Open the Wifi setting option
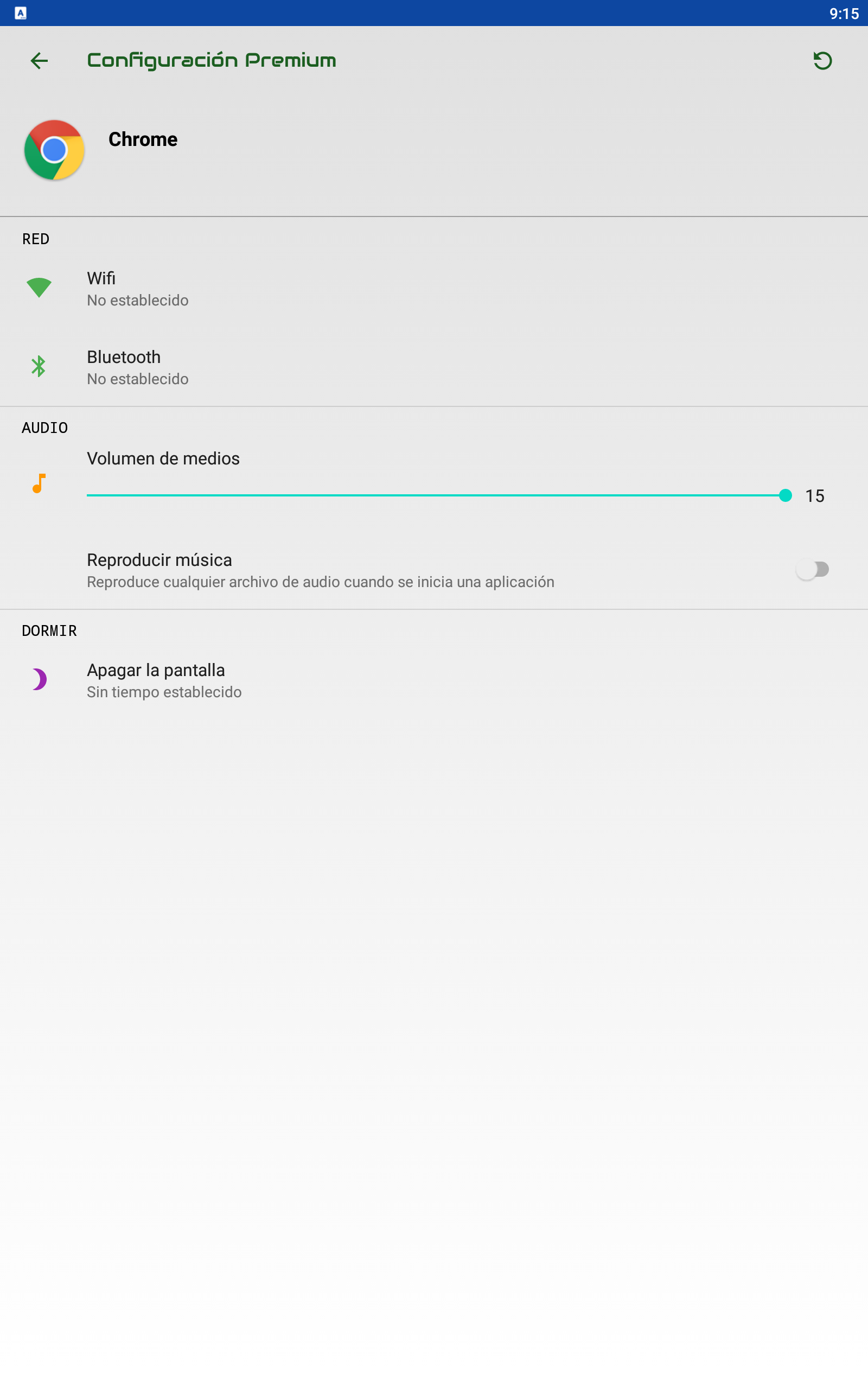 click(434, 289)
